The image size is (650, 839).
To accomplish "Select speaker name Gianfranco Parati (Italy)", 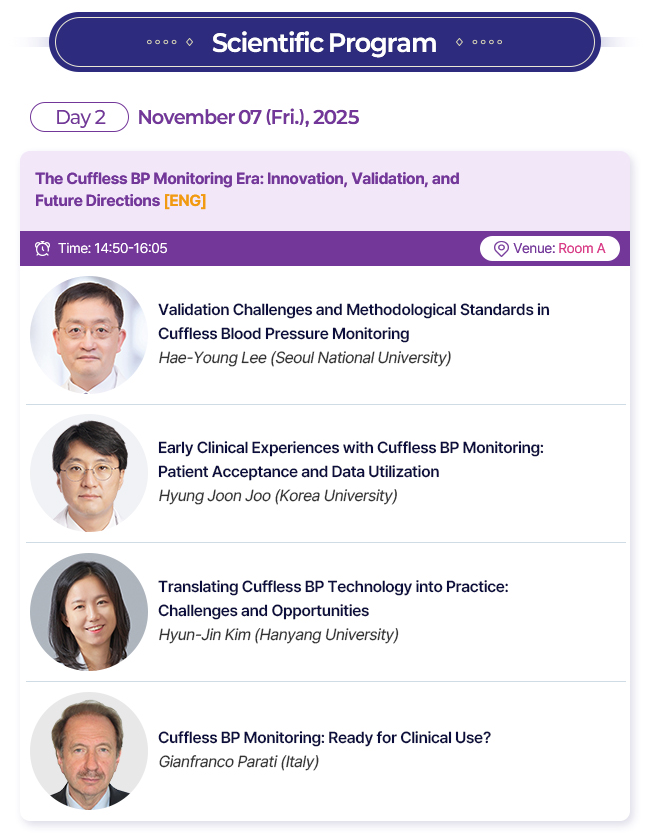I will pos(238,762).
